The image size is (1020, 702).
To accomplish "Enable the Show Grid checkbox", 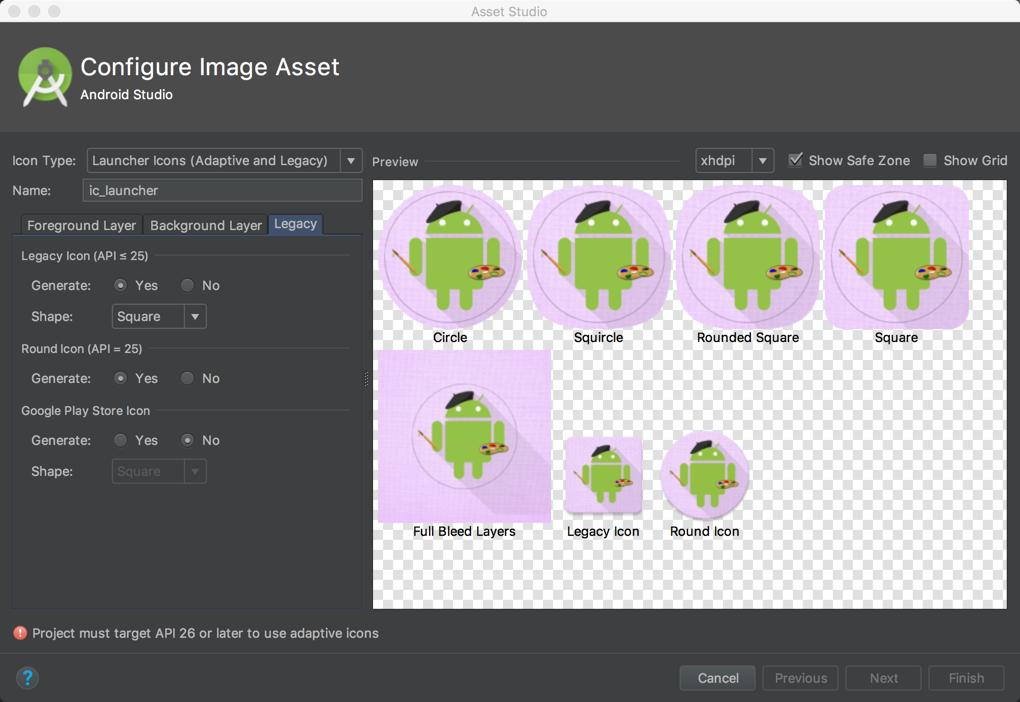I will tap(930, 160).
